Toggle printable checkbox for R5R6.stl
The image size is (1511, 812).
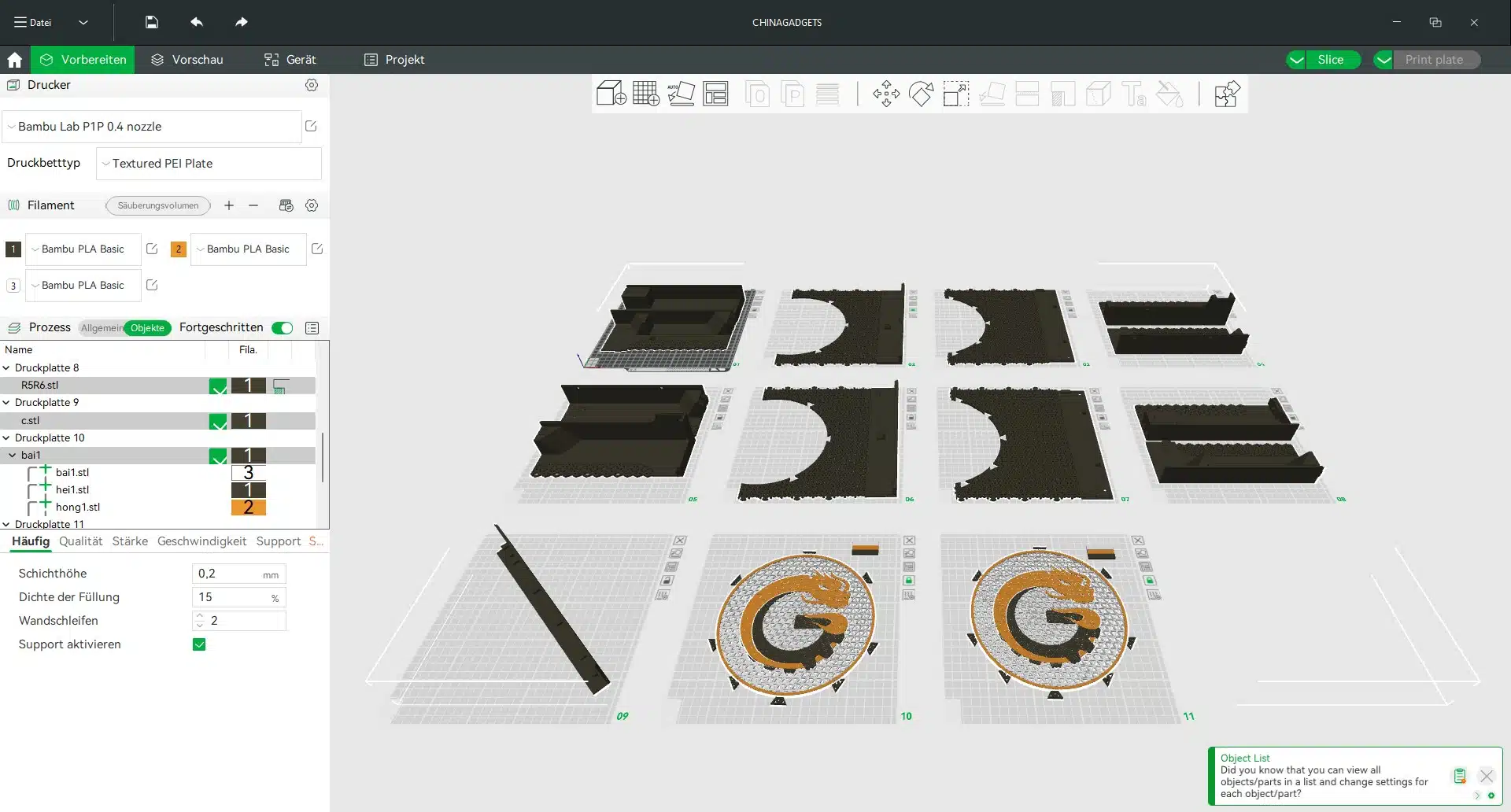tap(218, 386)
